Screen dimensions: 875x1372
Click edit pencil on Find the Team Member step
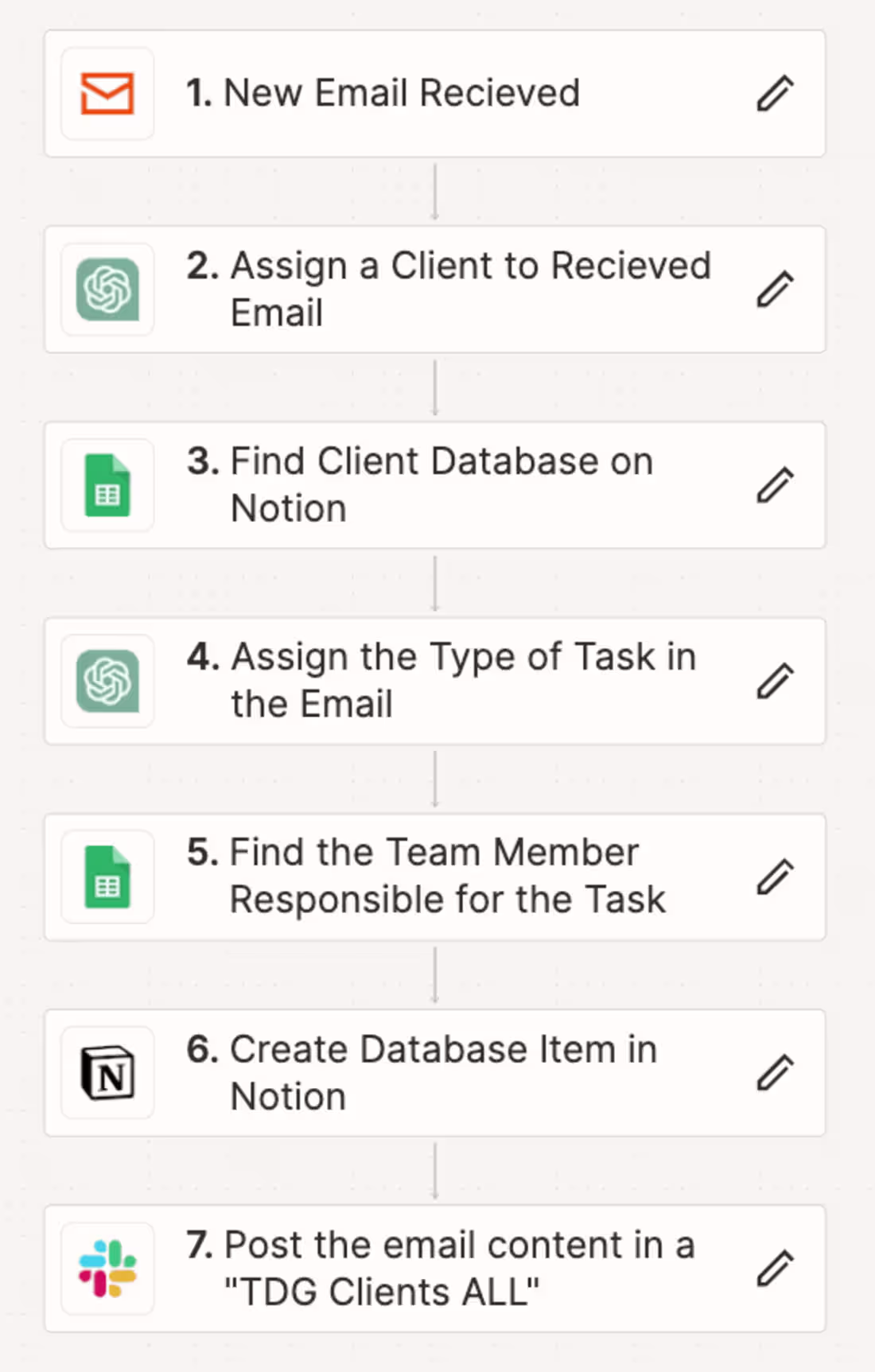click(776, 876)
